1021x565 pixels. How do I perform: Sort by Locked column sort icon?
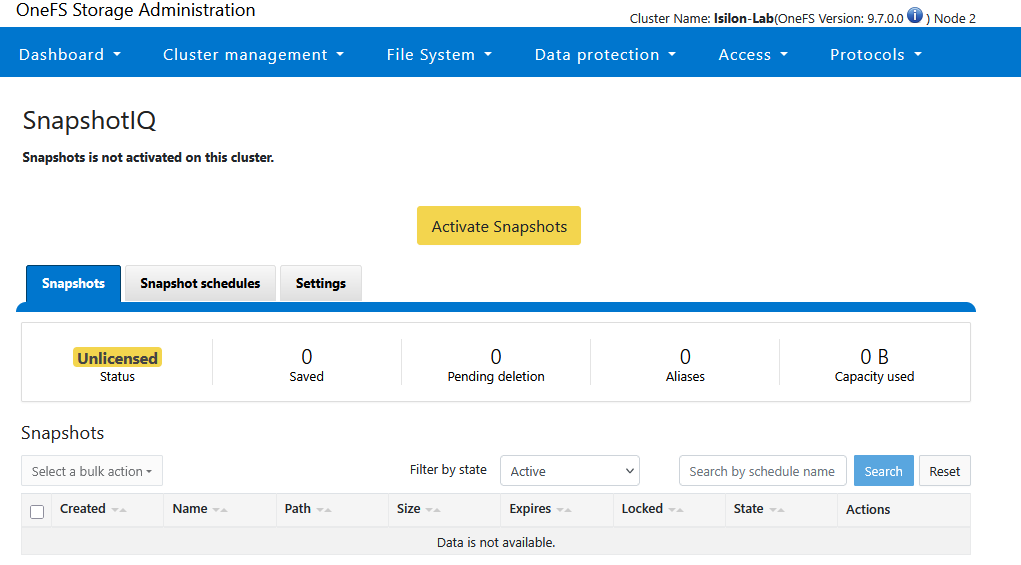click(x=676, y=510)
